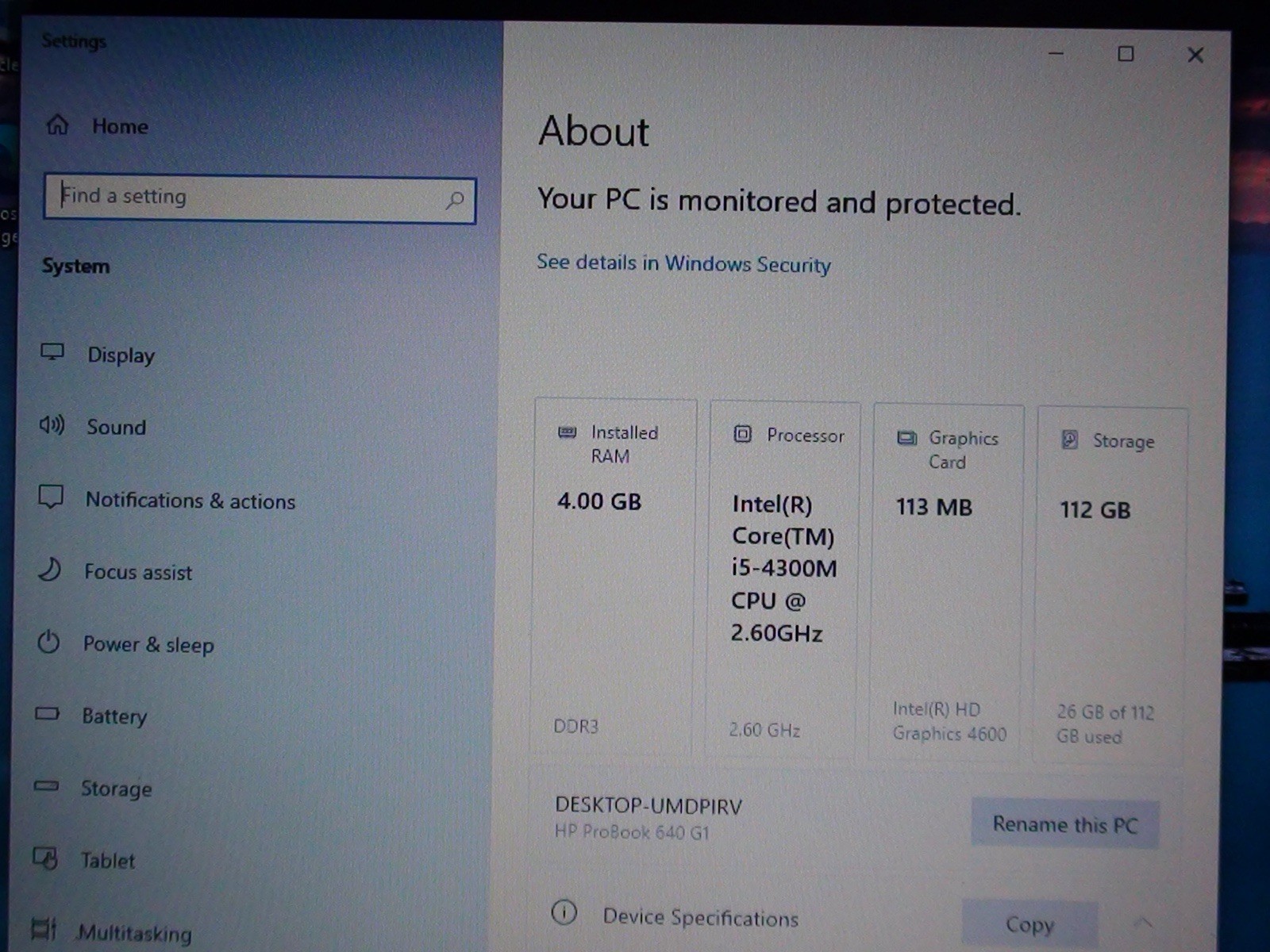Screen dimensions: 1270x952
Task: Collapse the Device Specifications section chevron
Action: point(1143,923)
